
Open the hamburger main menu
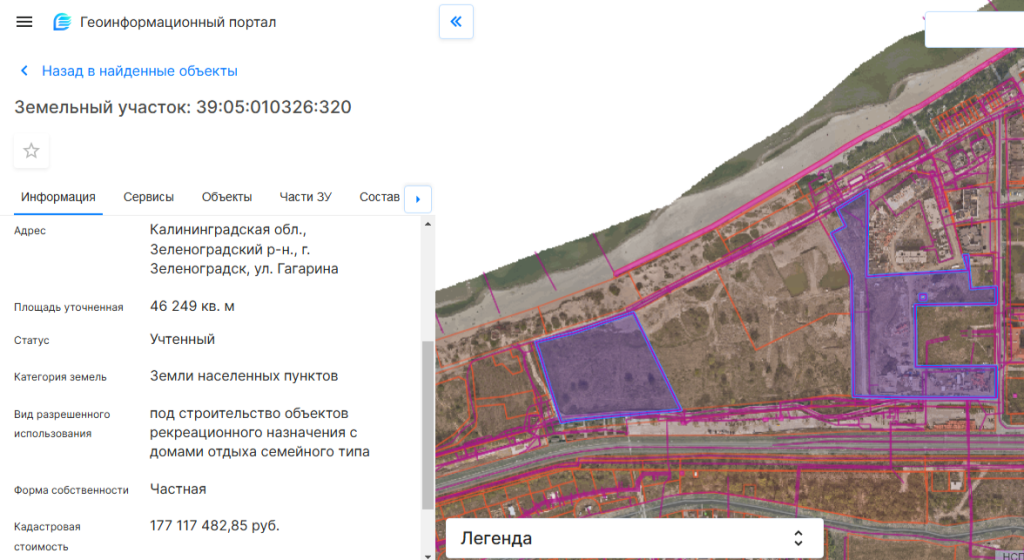25,22
